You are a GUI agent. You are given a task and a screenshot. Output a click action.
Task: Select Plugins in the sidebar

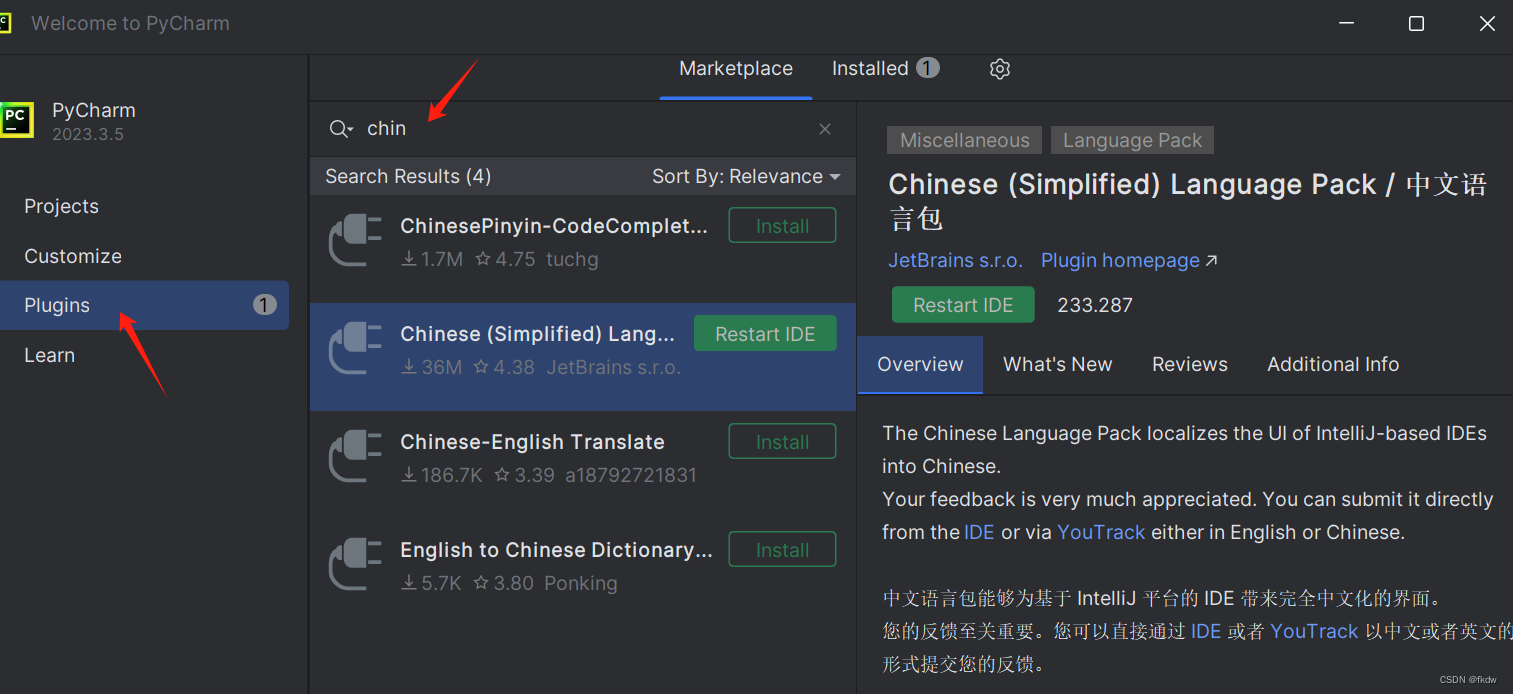coord(145,305)
